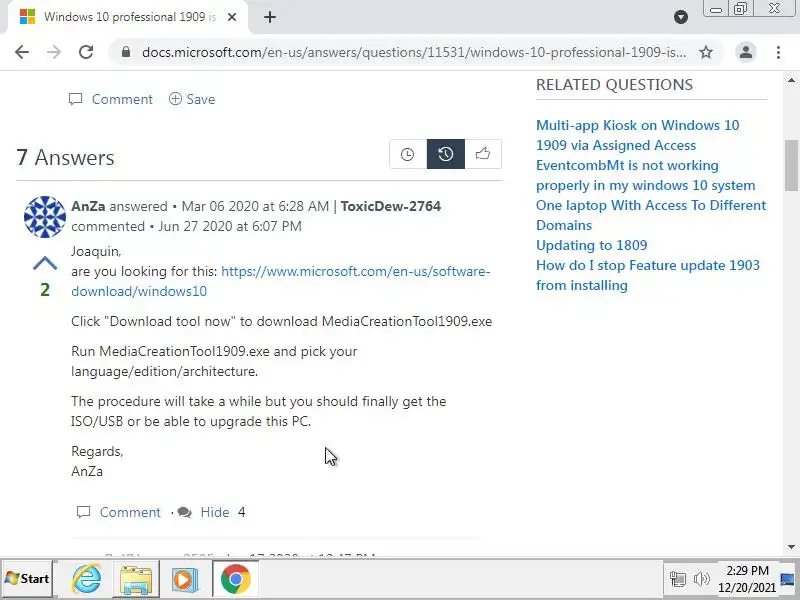Upvote AnZa's answer with the chevron

pos(45,263)
